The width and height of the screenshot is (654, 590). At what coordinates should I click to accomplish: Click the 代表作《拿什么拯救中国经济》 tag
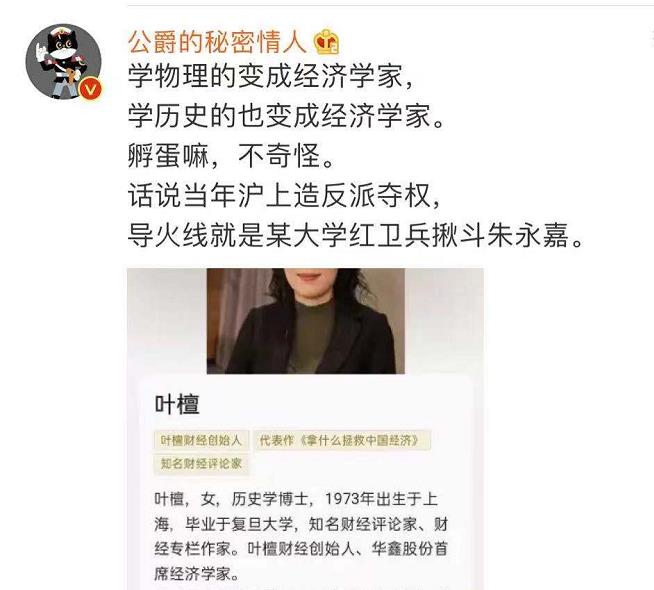pos(342,440)
